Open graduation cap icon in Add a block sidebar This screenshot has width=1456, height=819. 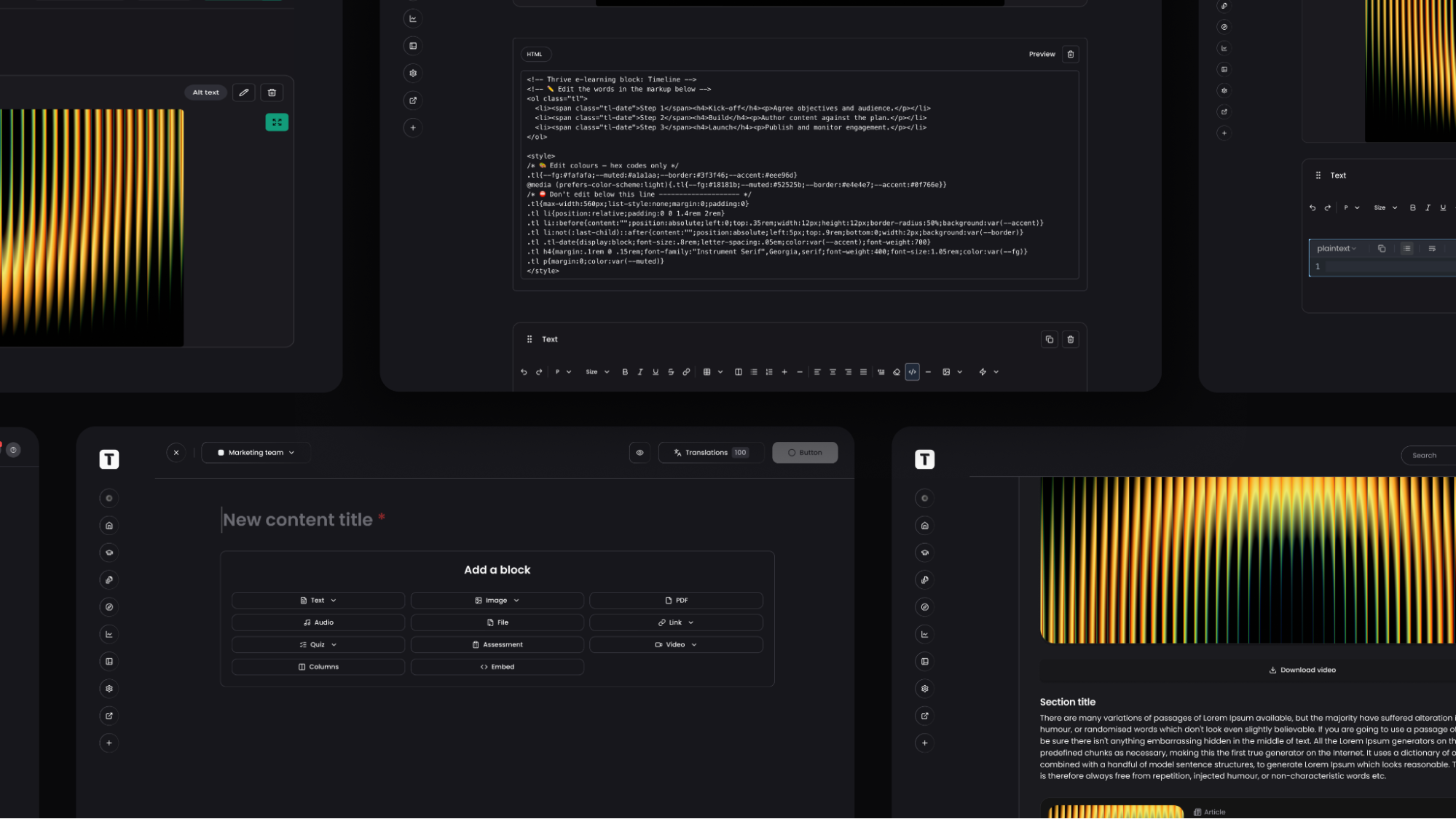click(x=109, y=553)
